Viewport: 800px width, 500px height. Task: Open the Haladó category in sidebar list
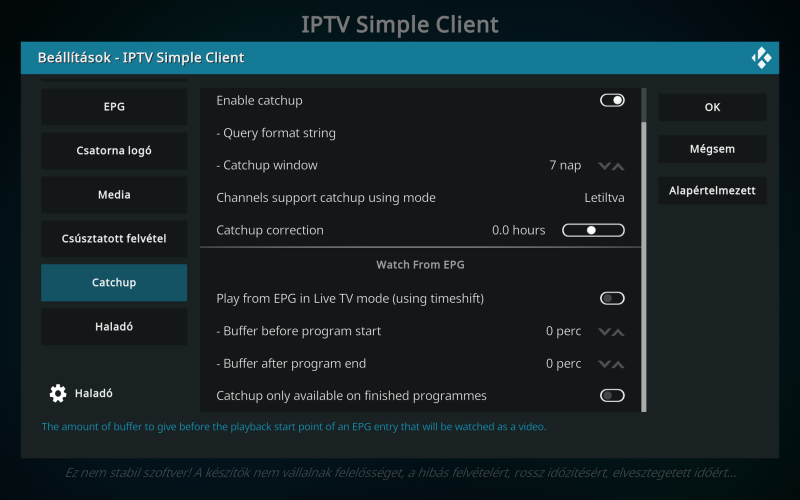[114, 326]
